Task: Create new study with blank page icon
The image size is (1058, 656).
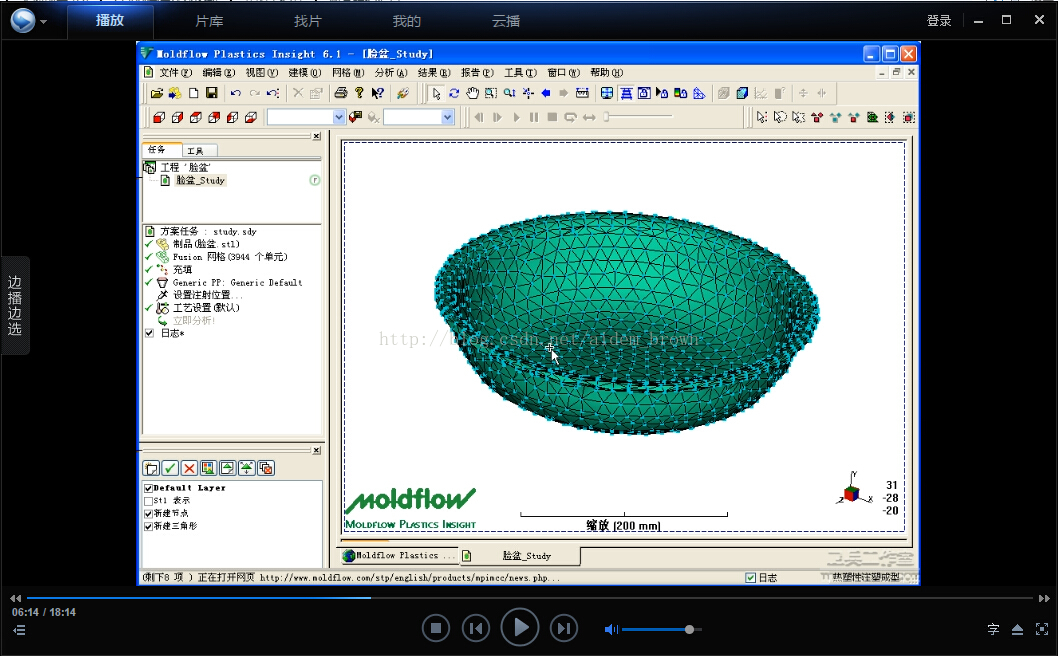Action: (194, 93)
